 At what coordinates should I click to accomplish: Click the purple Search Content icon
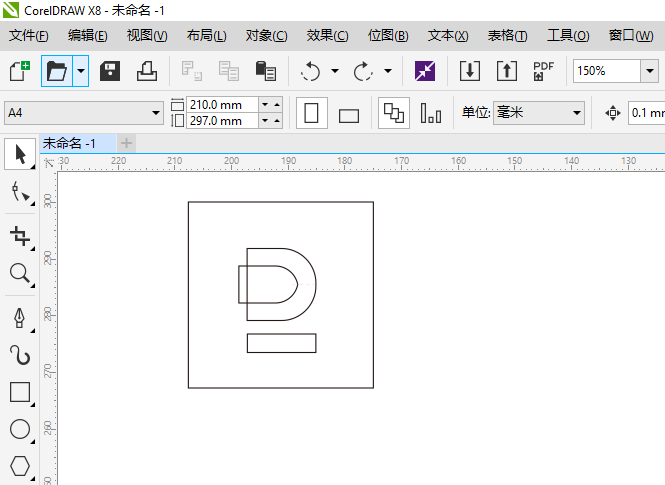[425, 71]
